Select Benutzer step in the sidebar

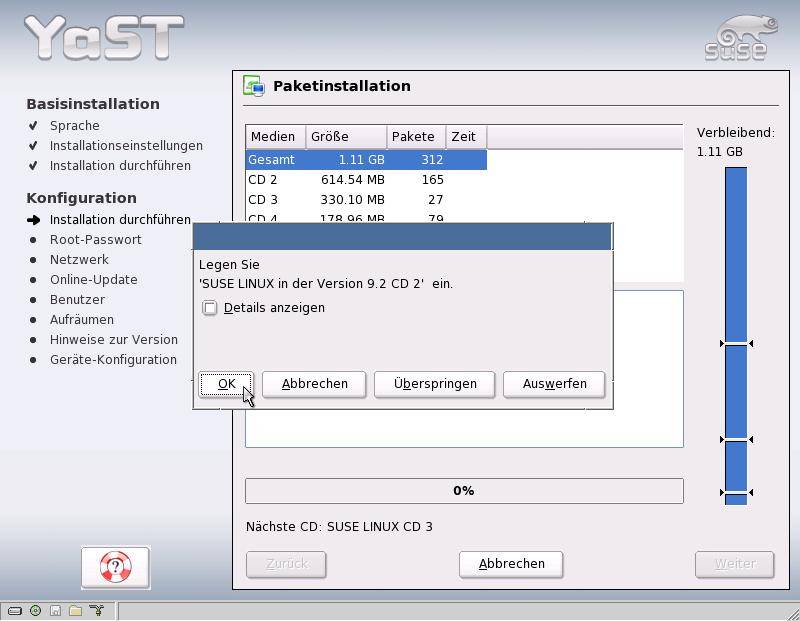click(x=77, y=300)
